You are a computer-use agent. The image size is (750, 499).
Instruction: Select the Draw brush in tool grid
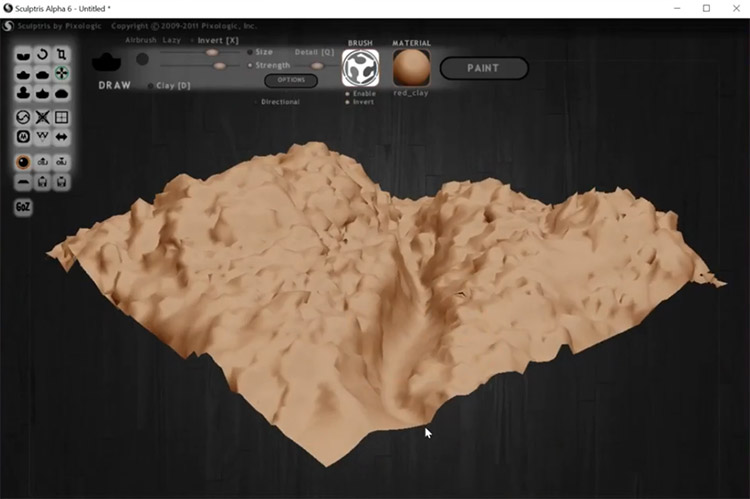(23, 74)
